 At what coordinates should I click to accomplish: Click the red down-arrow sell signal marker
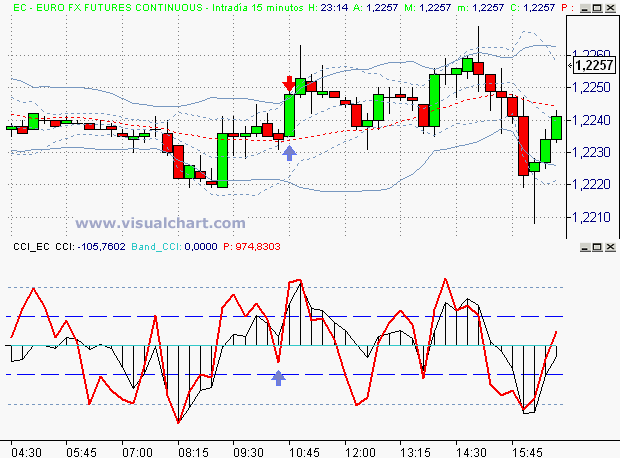[x=289, y=84]
